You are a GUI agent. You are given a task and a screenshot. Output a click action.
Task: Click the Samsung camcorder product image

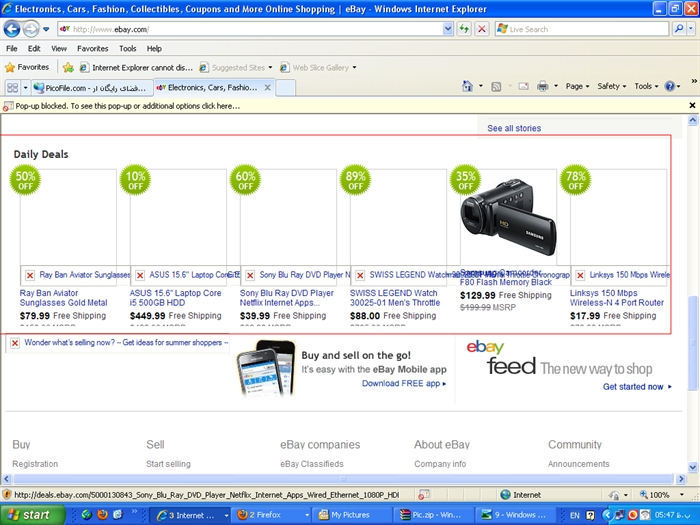(x=509, y=218)
